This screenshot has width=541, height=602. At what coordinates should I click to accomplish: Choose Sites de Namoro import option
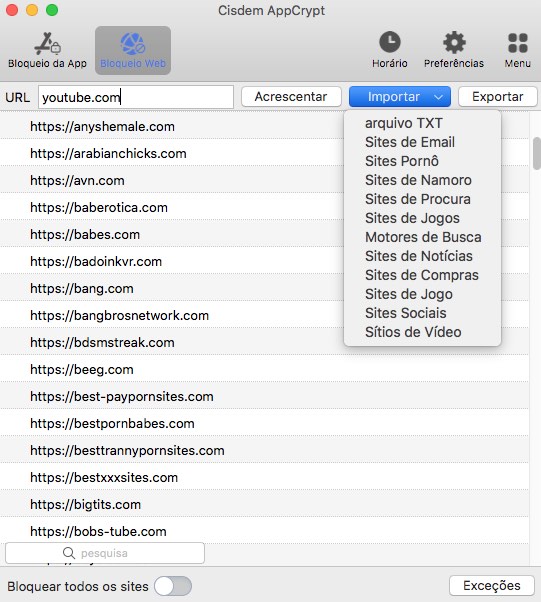coord(418,180)
